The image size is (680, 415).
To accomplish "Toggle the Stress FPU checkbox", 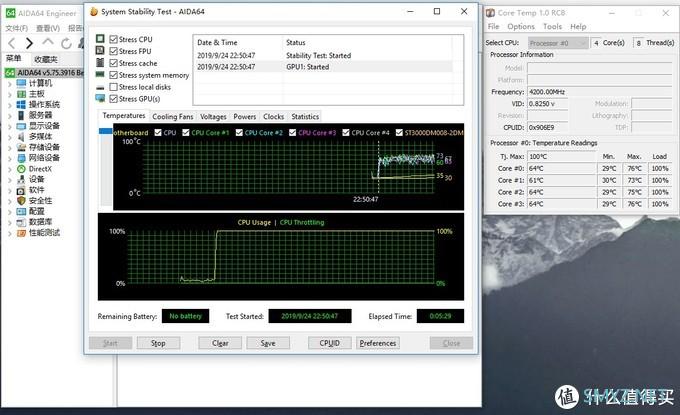I will [x=114, y=51].
